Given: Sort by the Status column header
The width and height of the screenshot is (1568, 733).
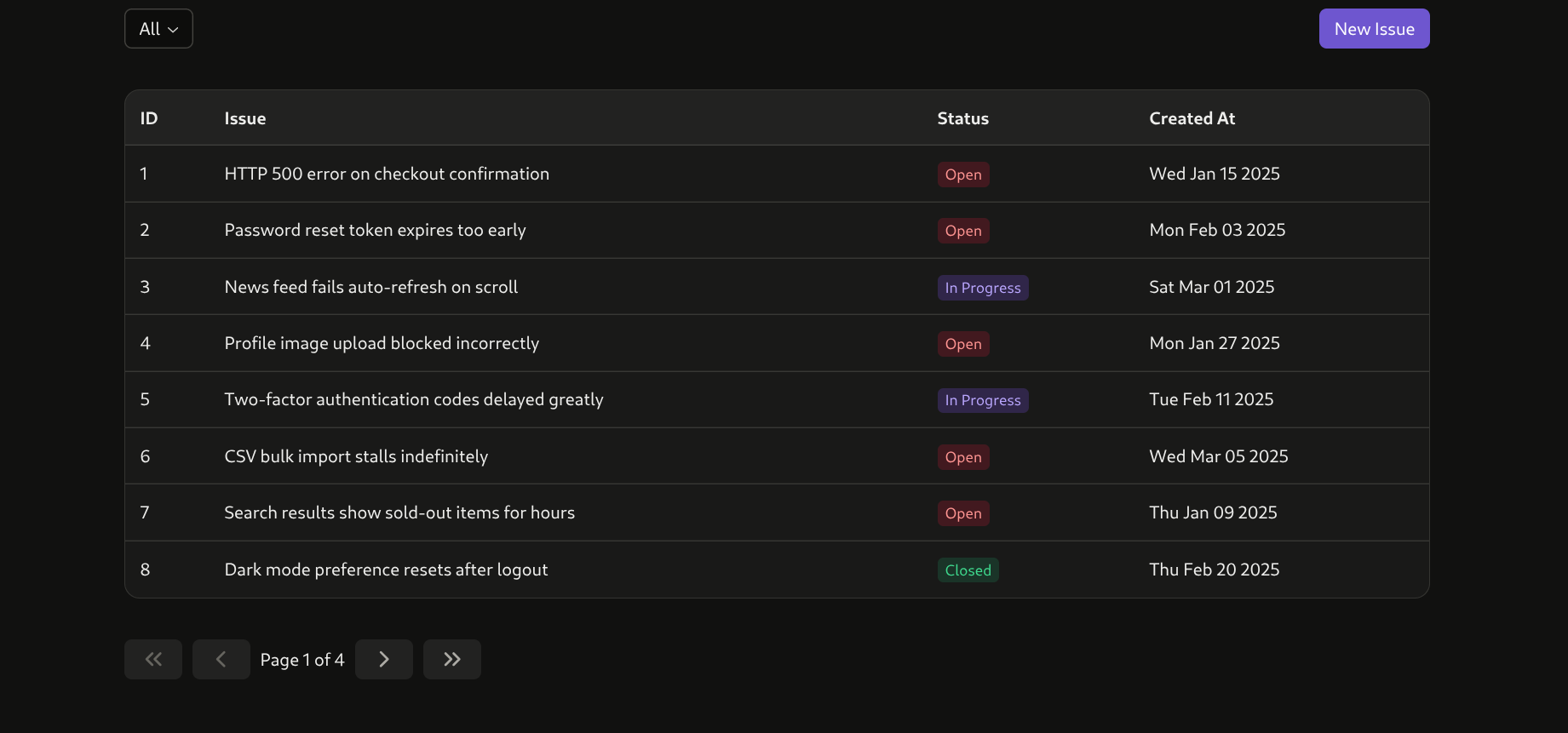Looking at the screenshot, I should tap(962, 118).
